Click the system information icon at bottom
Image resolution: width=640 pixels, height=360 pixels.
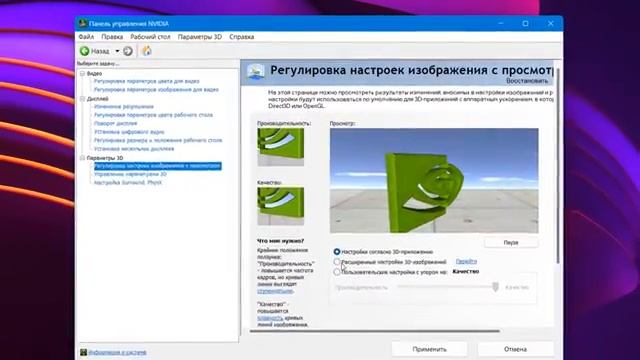tap(83, 352)
